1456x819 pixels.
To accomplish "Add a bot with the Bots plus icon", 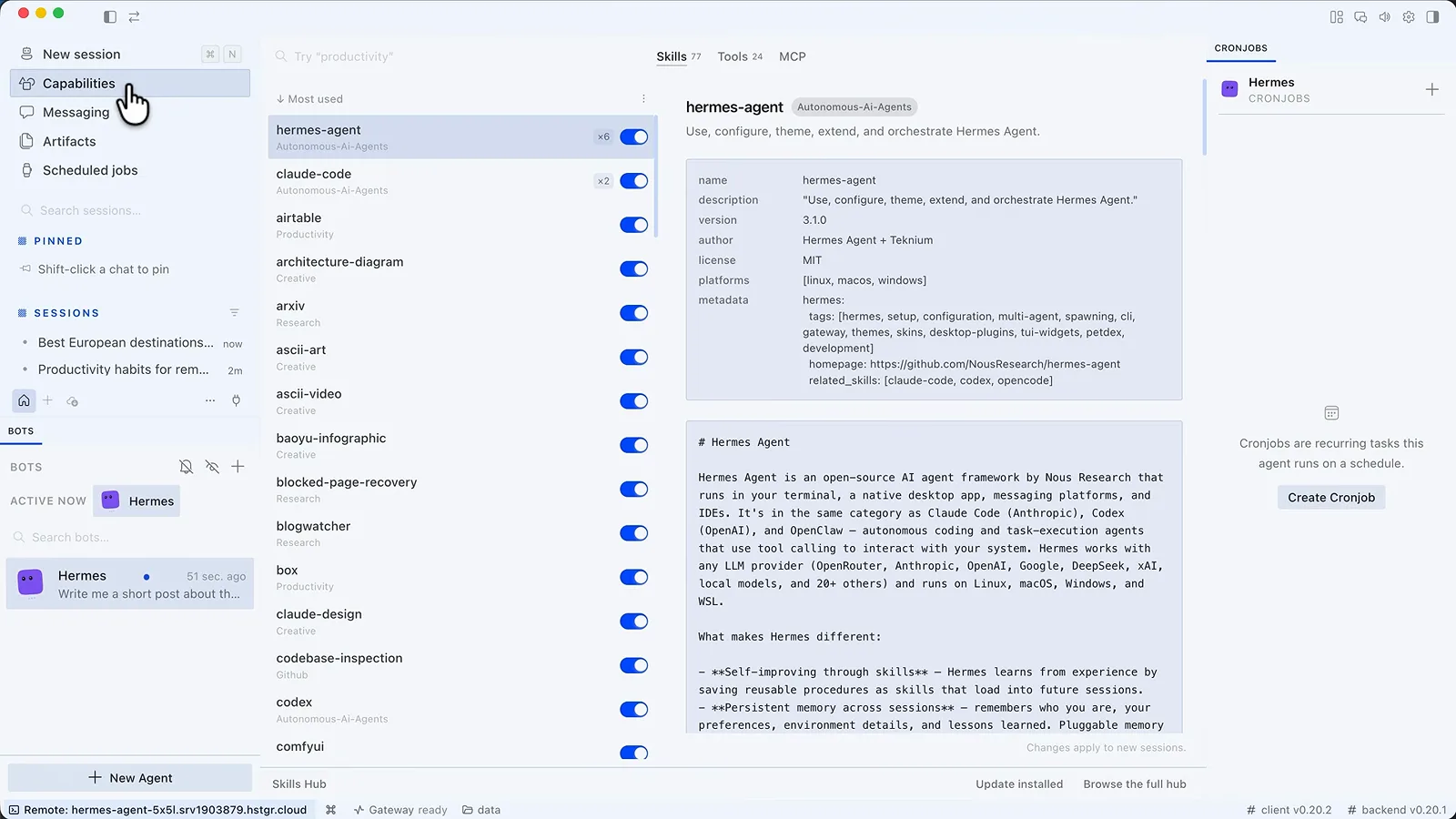I will (x=238, y=467).
